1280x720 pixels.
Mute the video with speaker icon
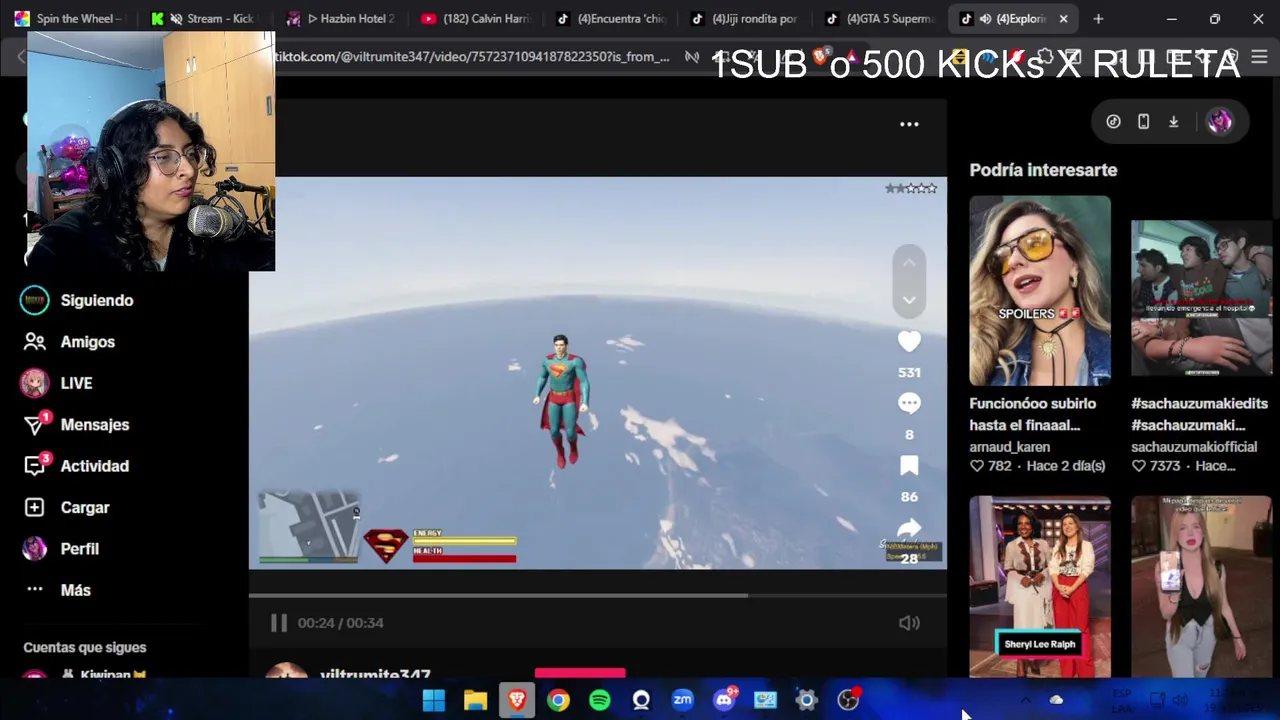pyautogui.click(x=909, y=623)
